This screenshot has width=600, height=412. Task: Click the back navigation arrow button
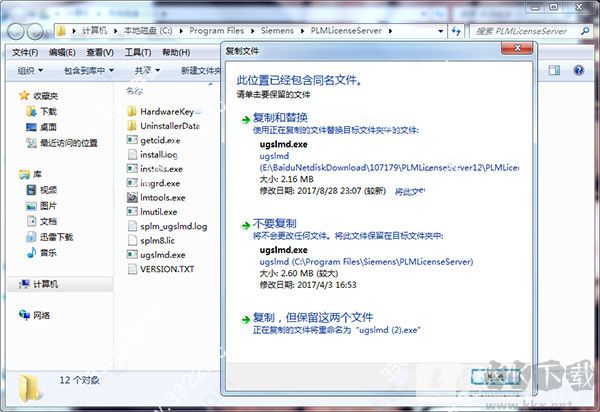point(16,31)
